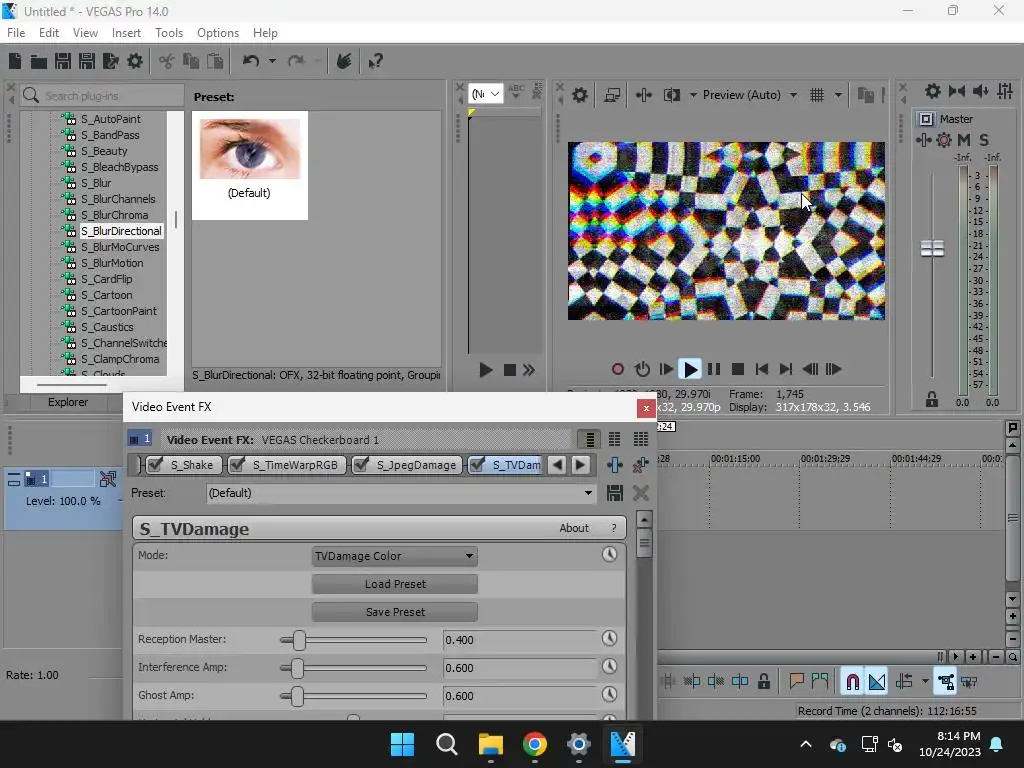
Task: Disable the S_TimeWarpRGB effect checkbox
Action: 238,465
